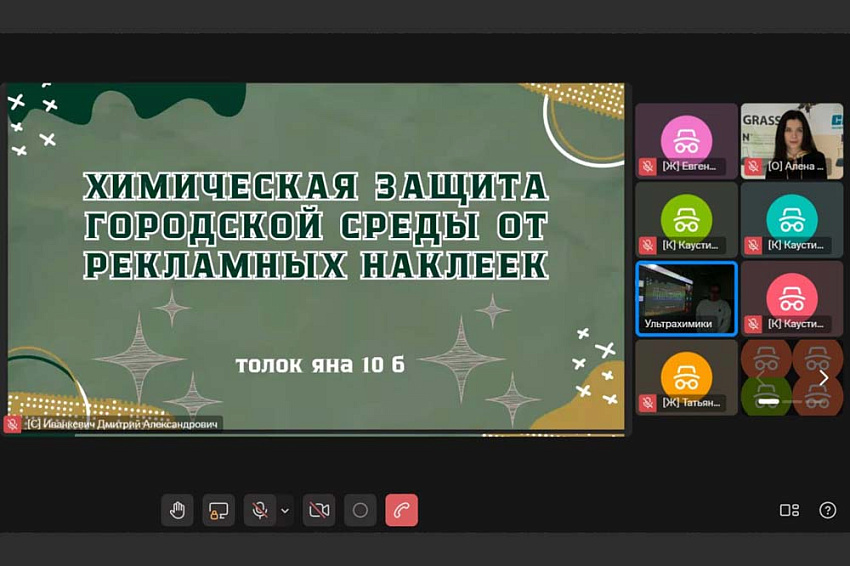This screenshot has height=566, width=850.
Task: Click the Евген participant pink avatar
Action: 686,135
